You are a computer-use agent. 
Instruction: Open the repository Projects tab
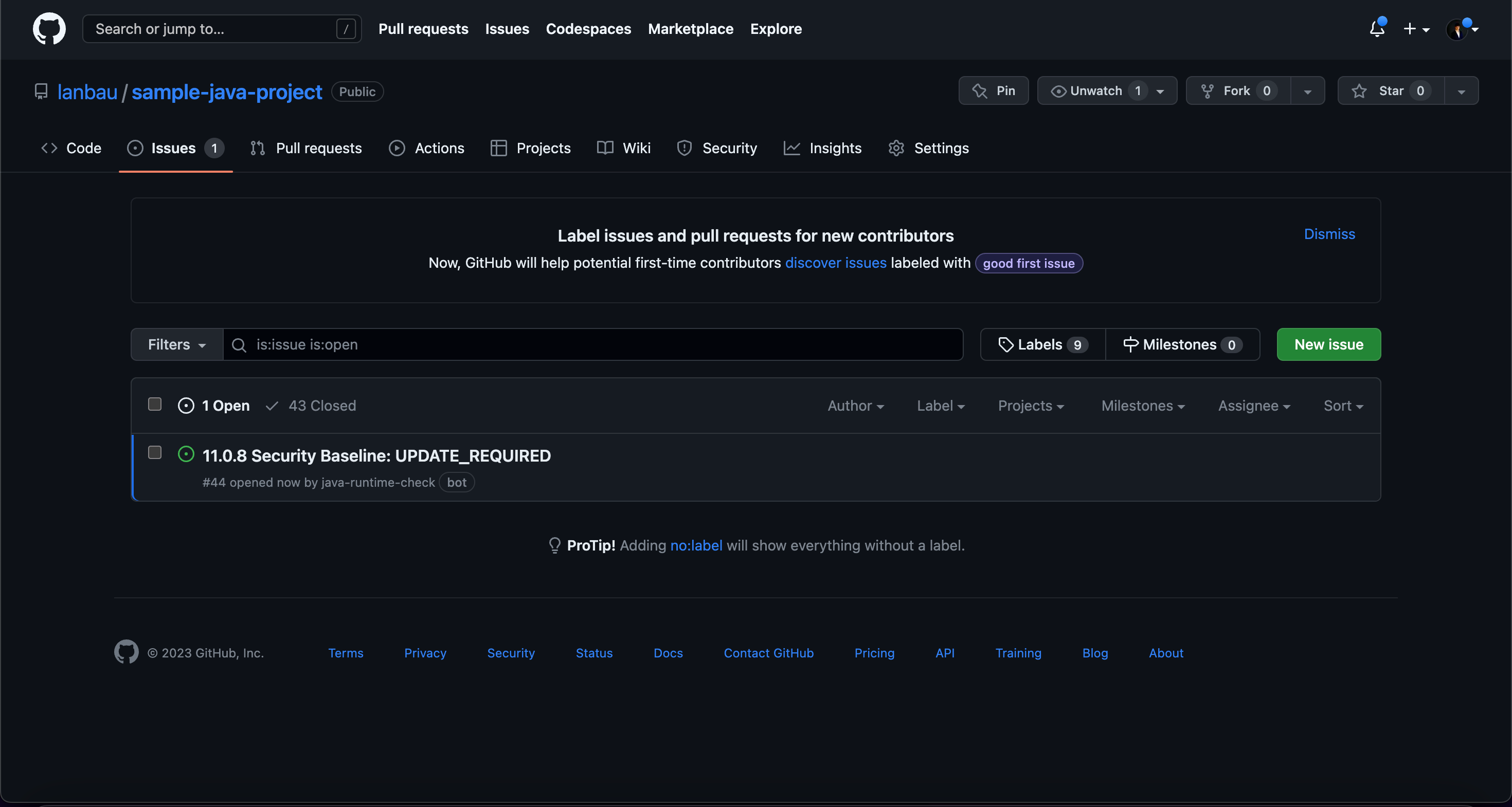(x=531, y=149)
